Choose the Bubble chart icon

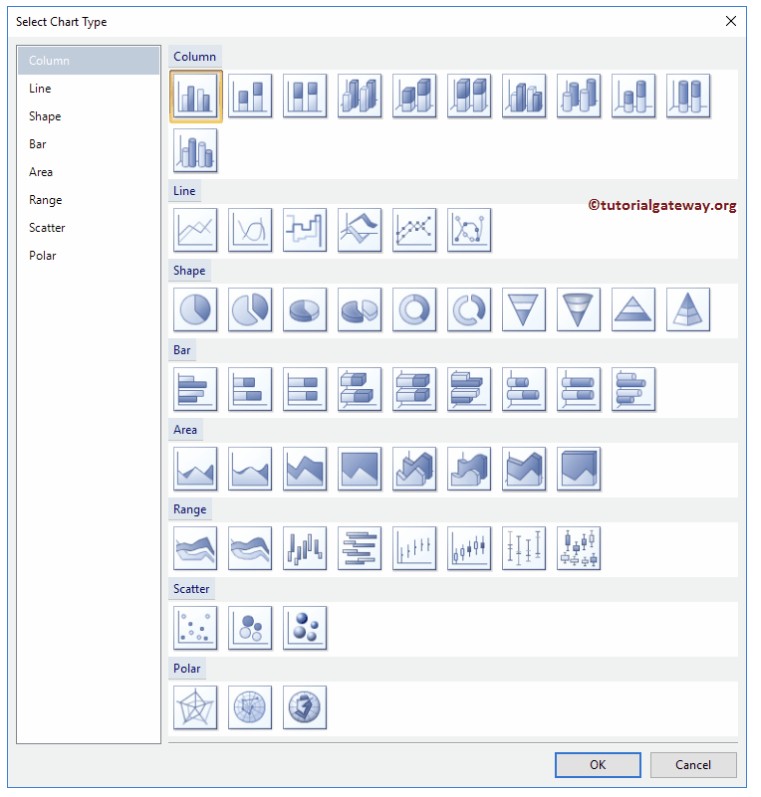coord(250,629)
